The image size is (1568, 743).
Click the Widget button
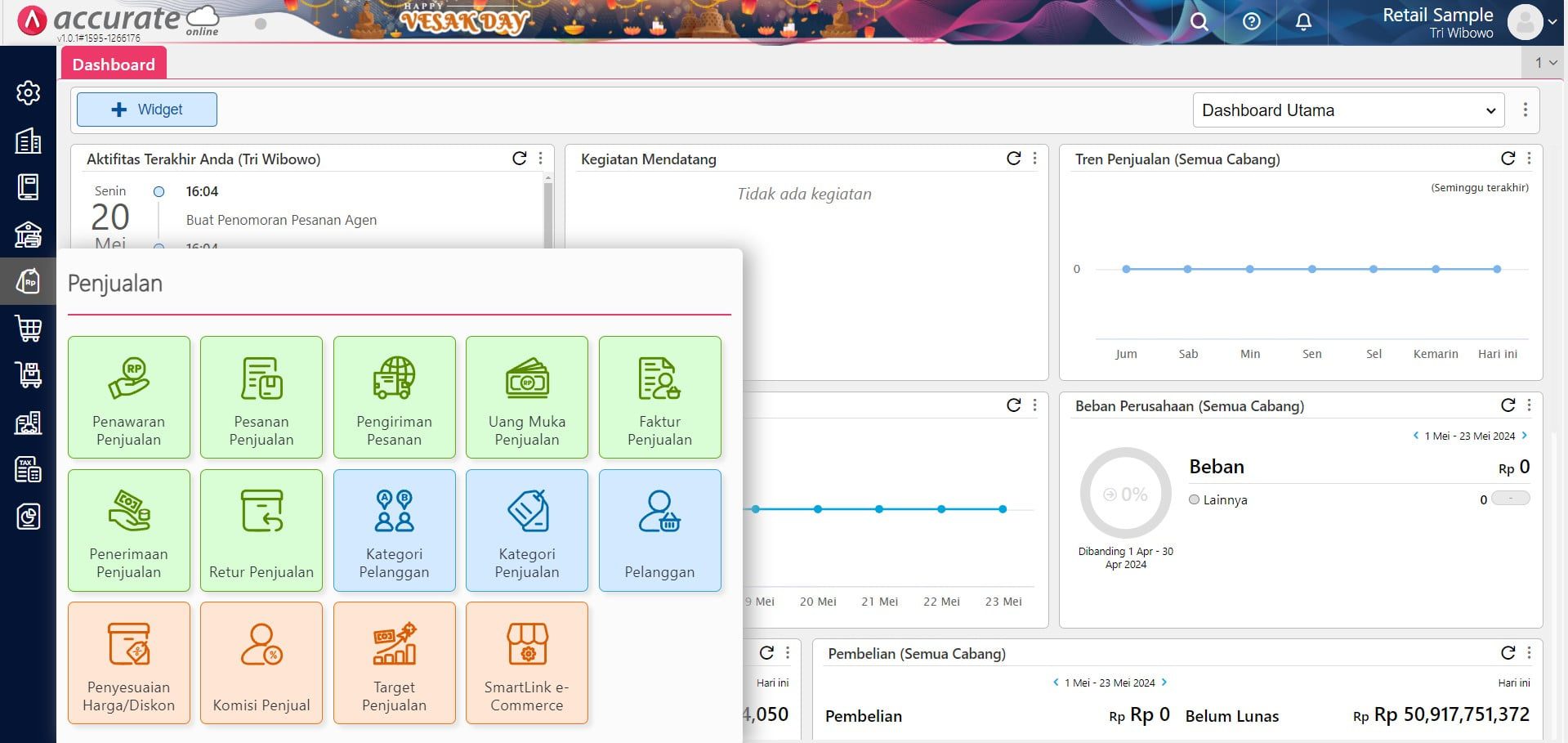(x=146, y=109)
